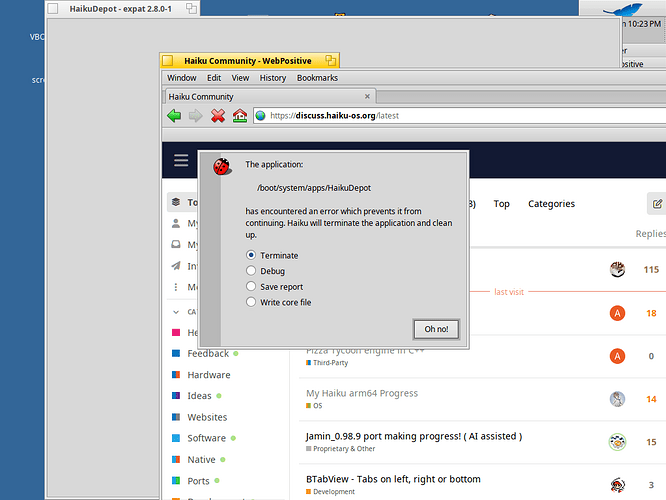This screenshot has width=666, height=500.
Task: Click the orange A avatar beside 18
Action: (x=617, y=313)
